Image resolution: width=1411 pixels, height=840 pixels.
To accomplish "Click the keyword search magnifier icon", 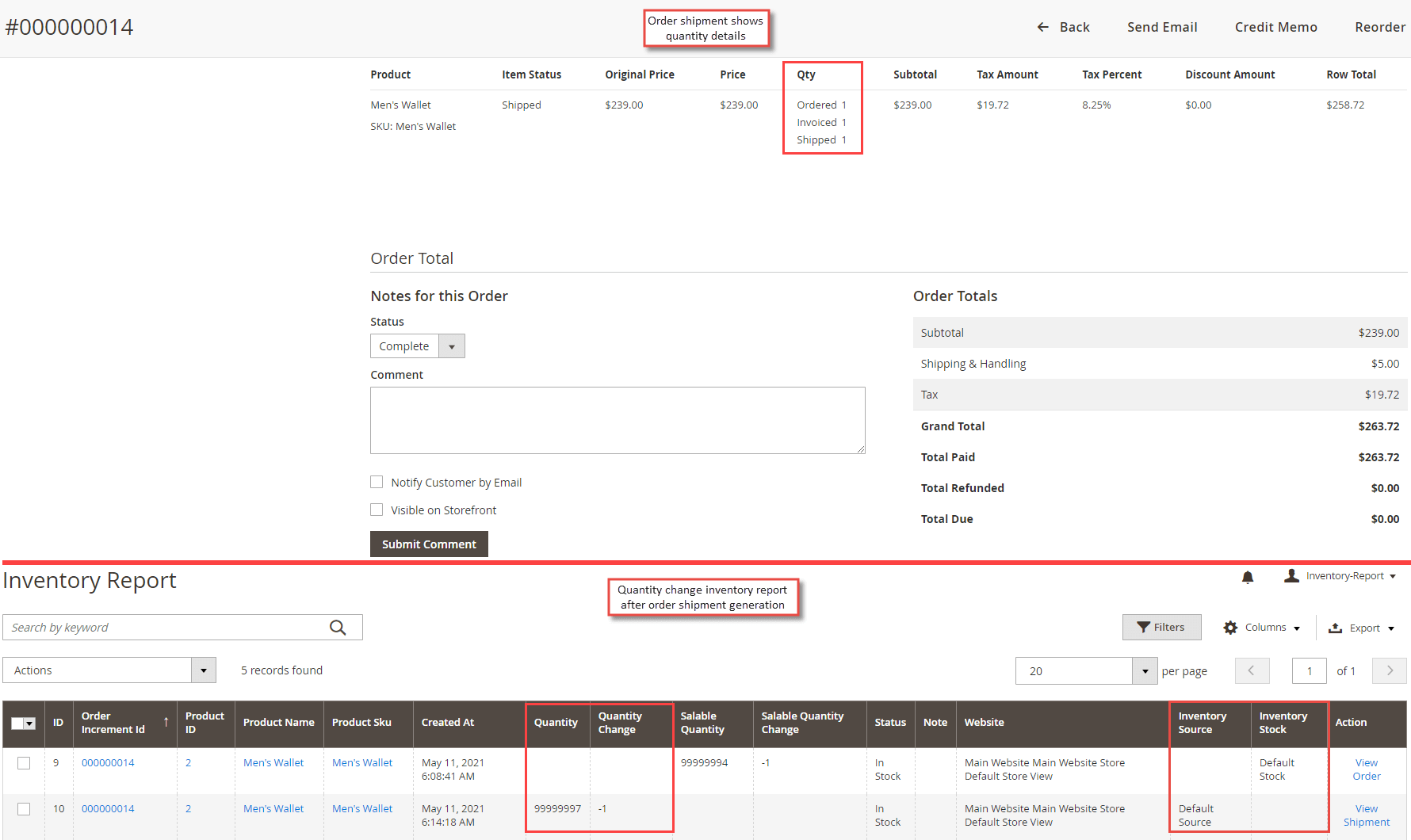I will tap(339, 627).
